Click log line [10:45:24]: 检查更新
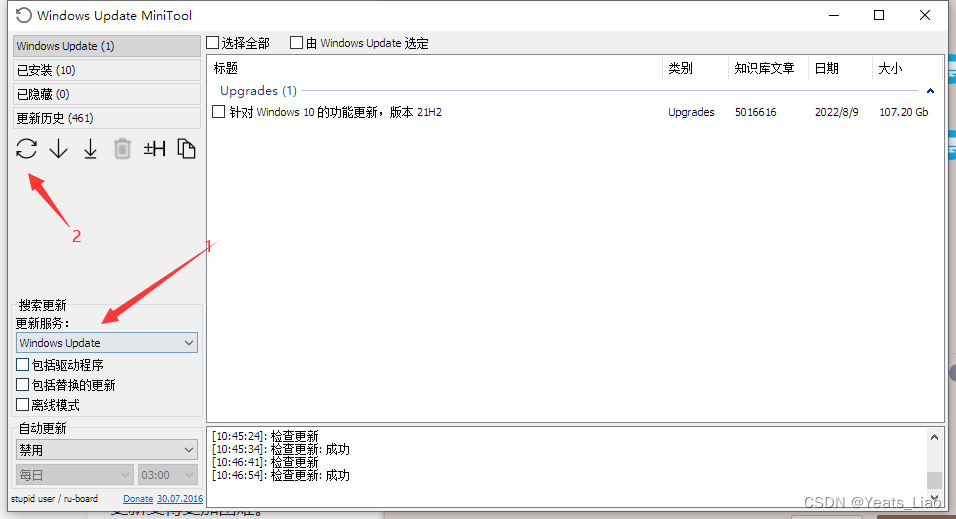956x519 pixels. pos(265,436)
